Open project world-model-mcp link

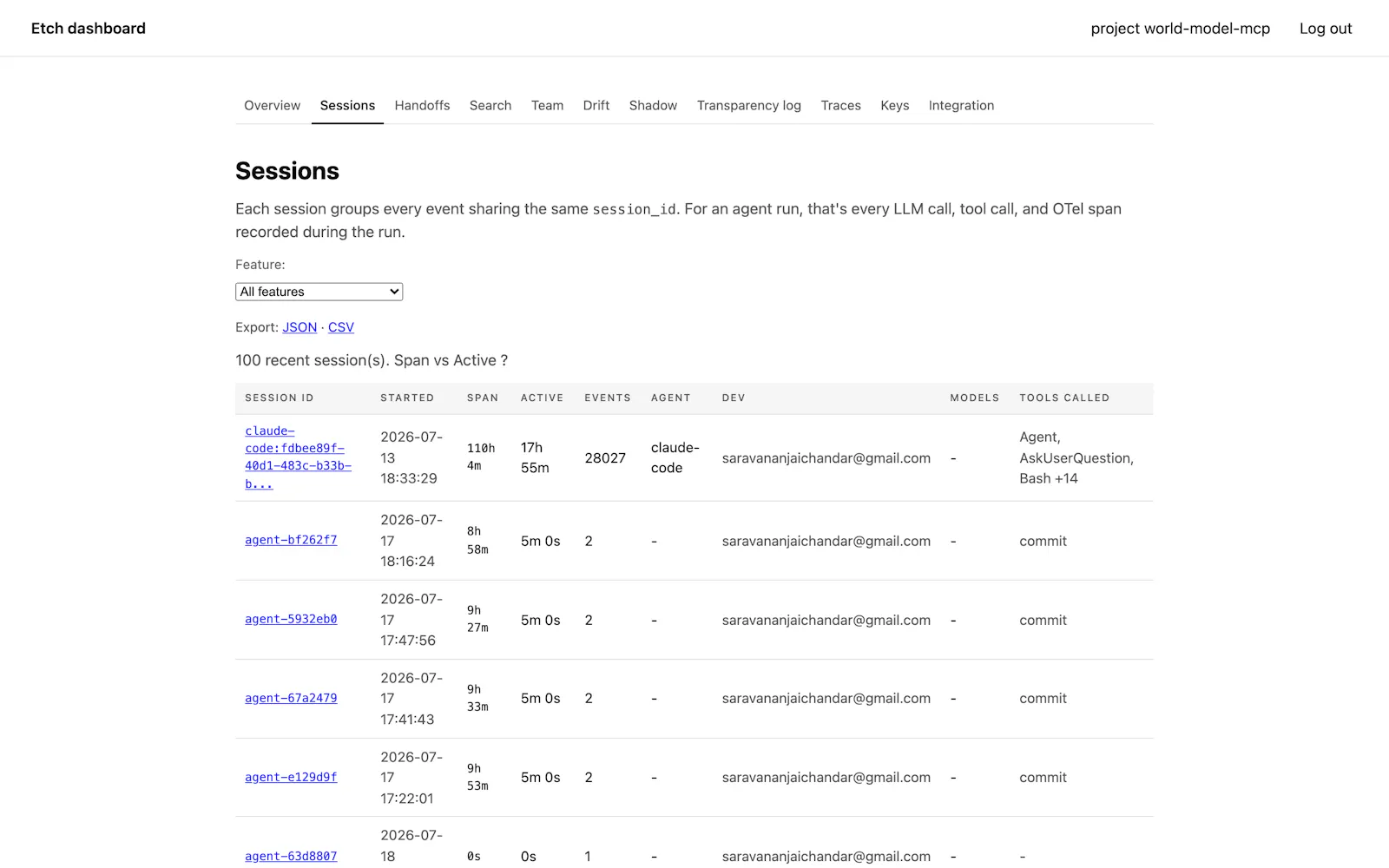(1180, 29)
